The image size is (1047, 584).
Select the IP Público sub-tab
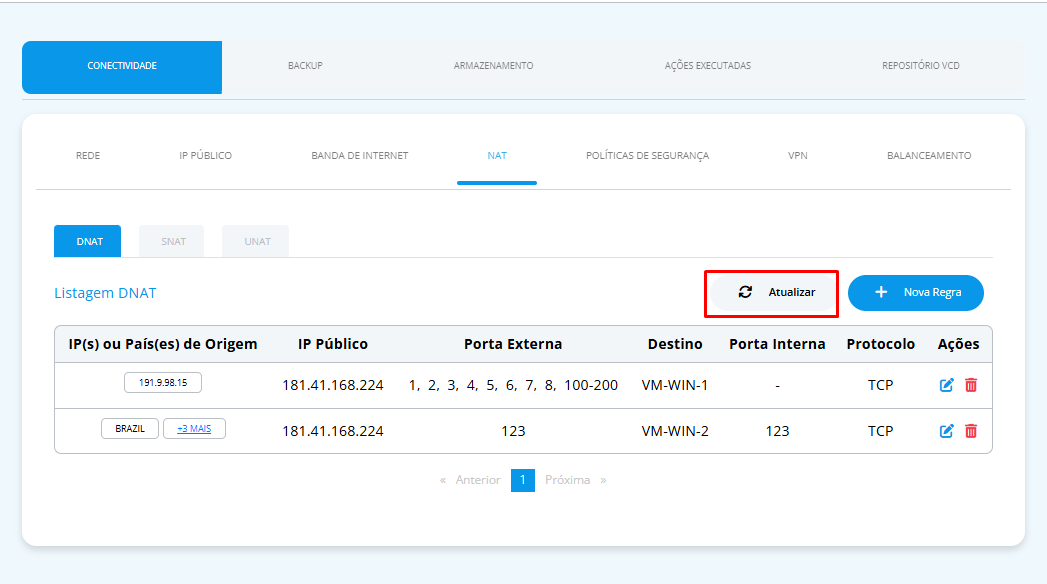[206, 156]
